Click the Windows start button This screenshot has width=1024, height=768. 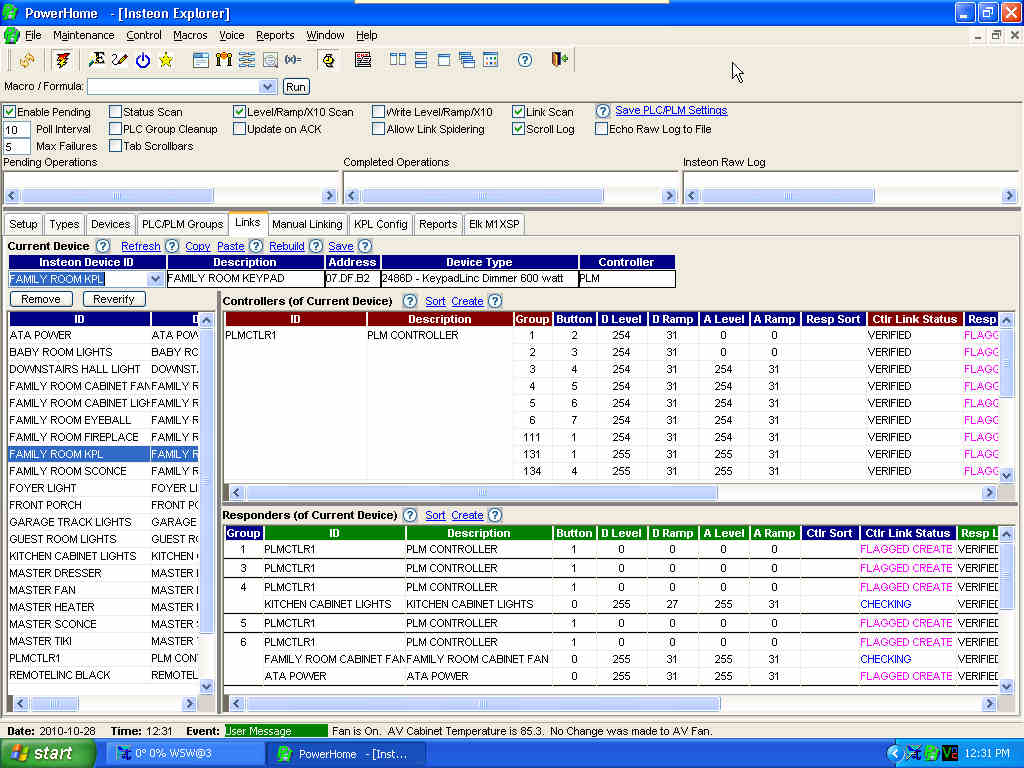point(48,753)
